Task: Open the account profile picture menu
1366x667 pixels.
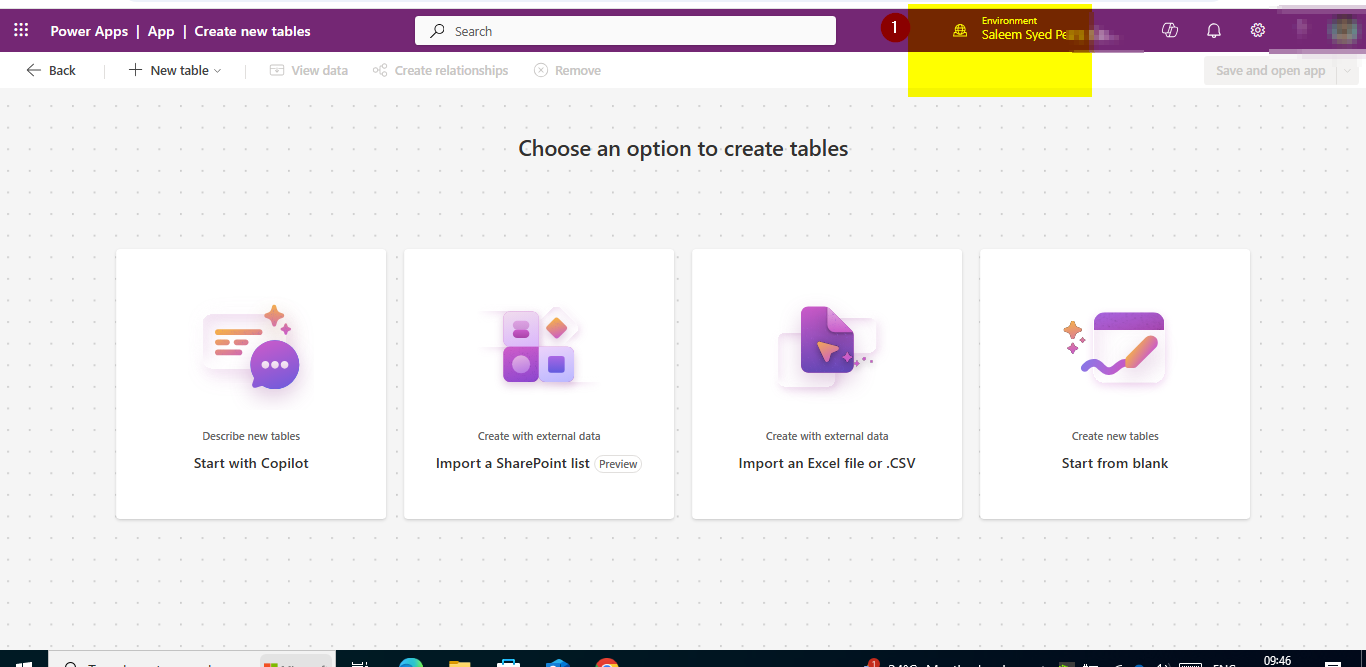Action: pos(1342,30)
